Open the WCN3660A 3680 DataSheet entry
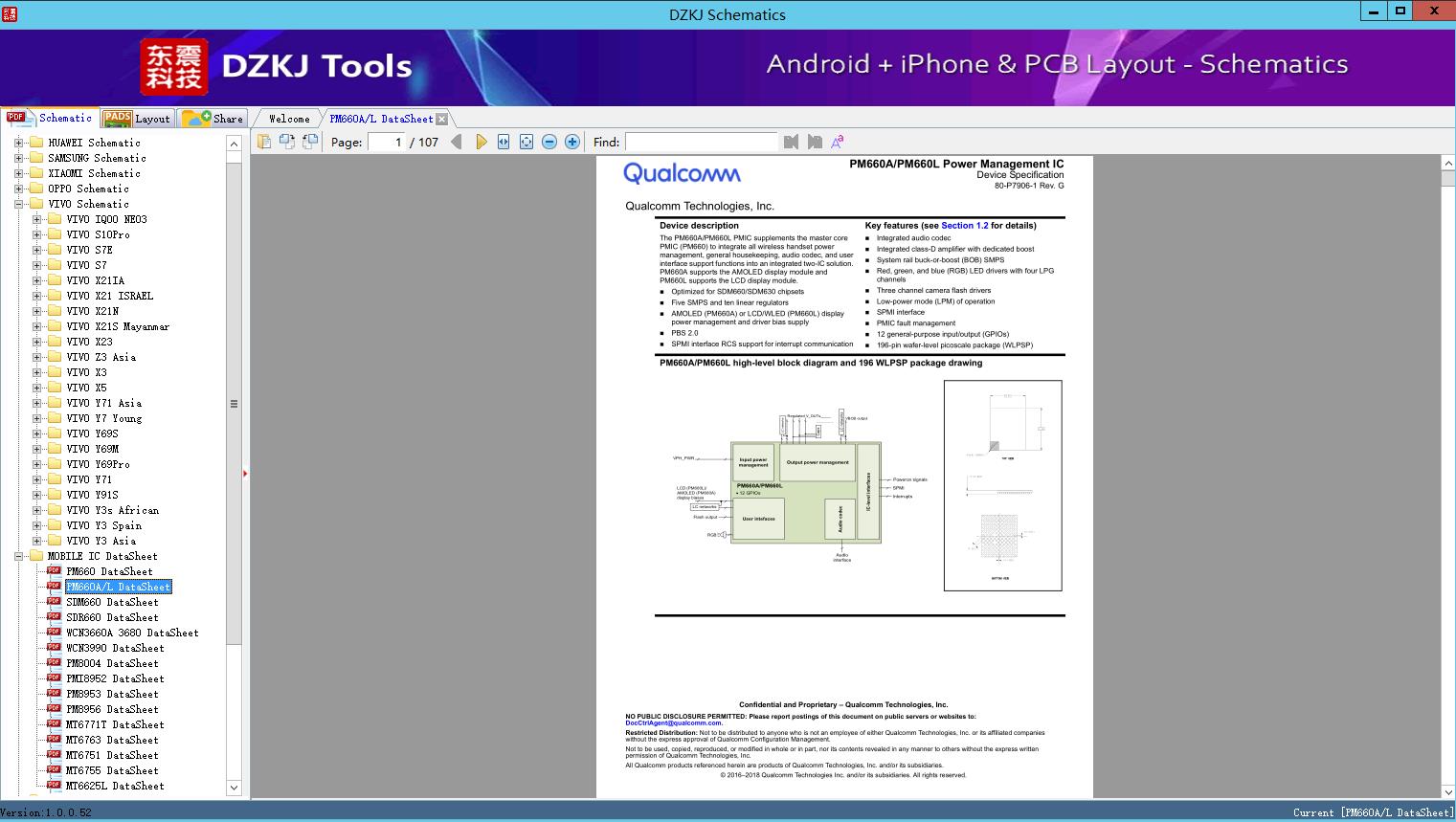1456x822 pixels. [x=132, y=633]
